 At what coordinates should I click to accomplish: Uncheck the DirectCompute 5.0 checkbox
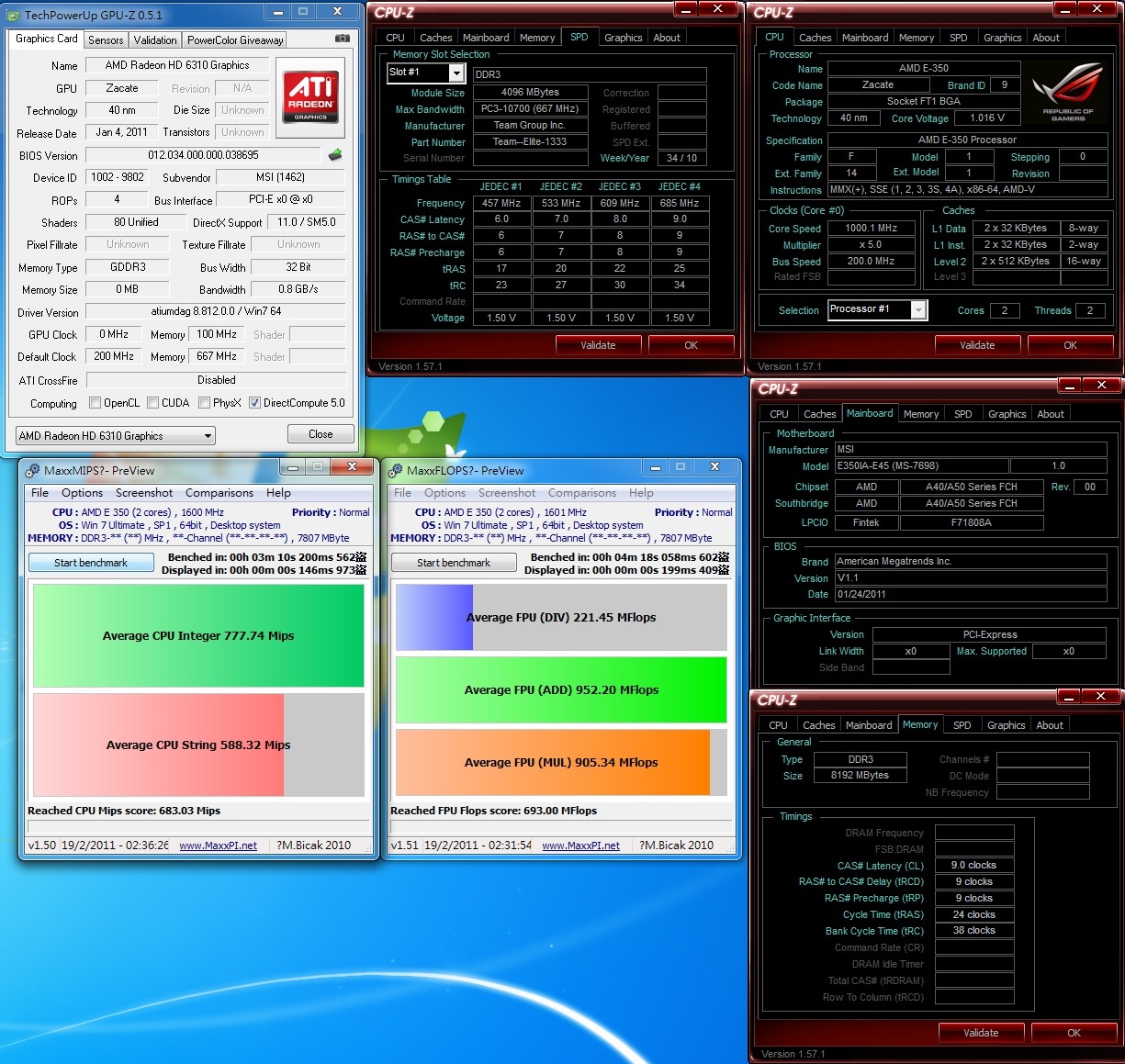tap(254, 403)
